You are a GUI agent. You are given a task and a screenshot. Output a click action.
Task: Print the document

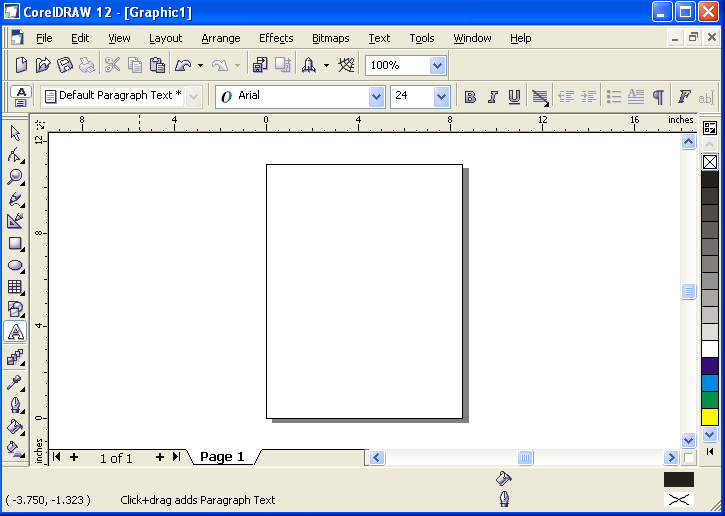point(86,65)
